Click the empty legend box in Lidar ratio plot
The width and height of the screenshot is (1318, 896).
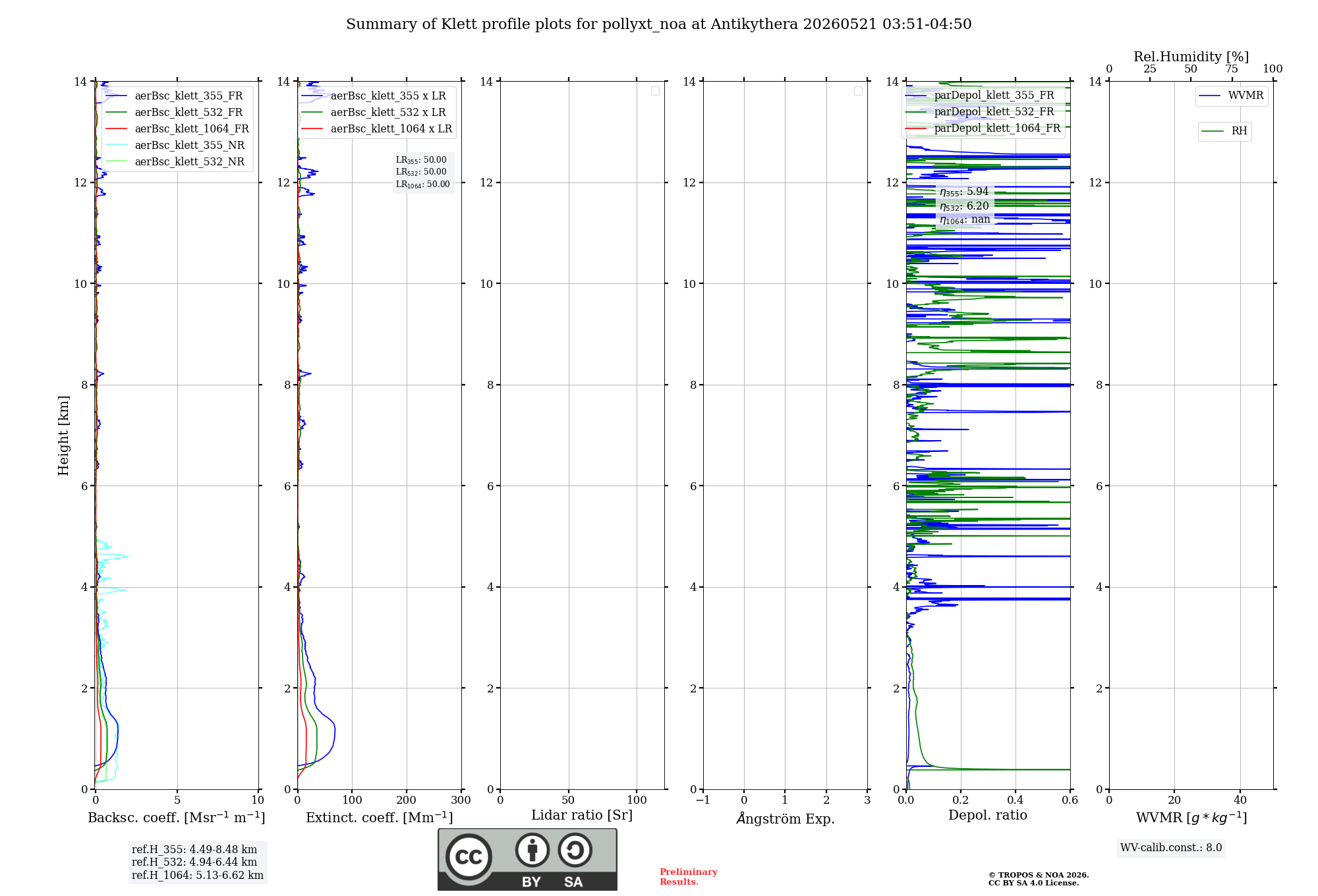(x=655, y=91)
